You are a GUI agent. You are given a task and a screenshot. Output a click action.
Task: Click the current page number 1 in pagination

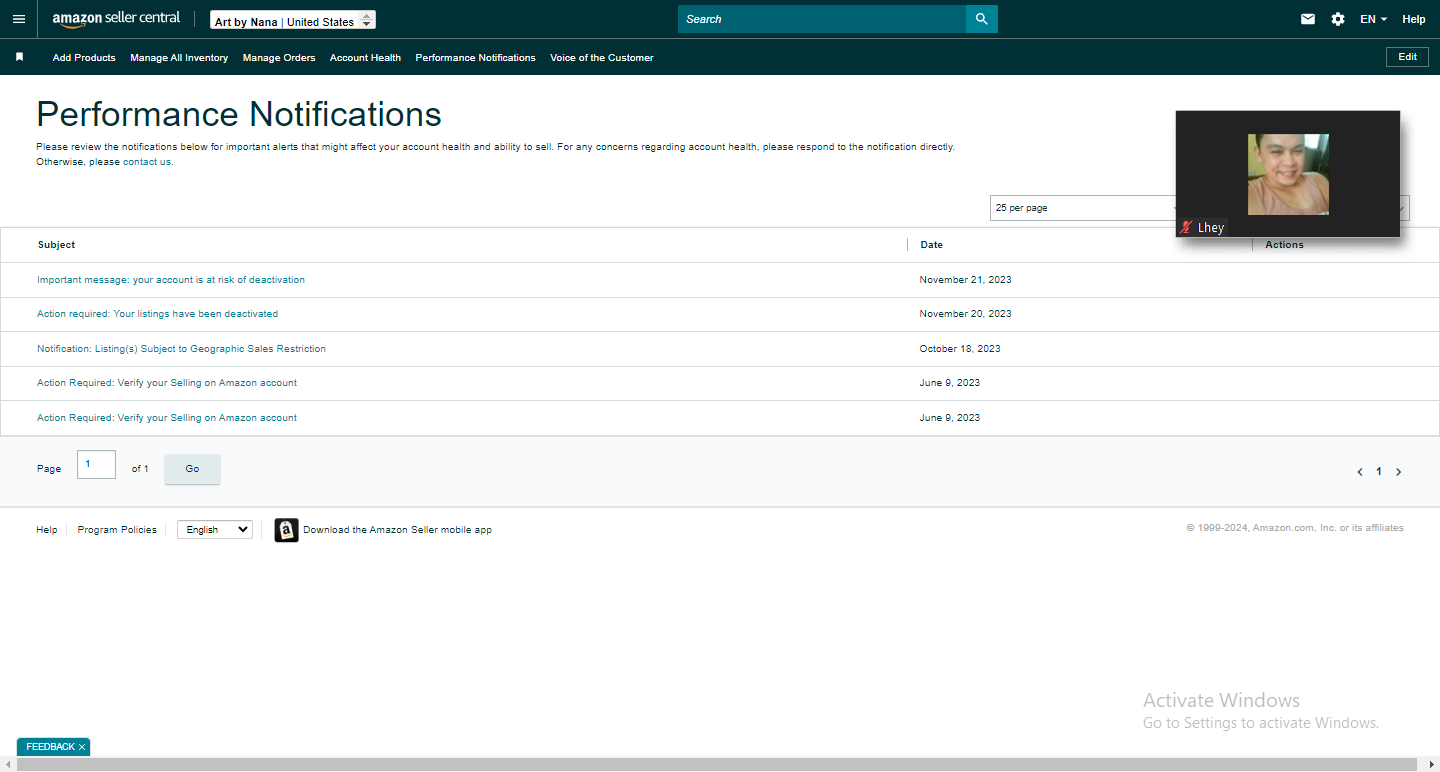[1379, 472]
